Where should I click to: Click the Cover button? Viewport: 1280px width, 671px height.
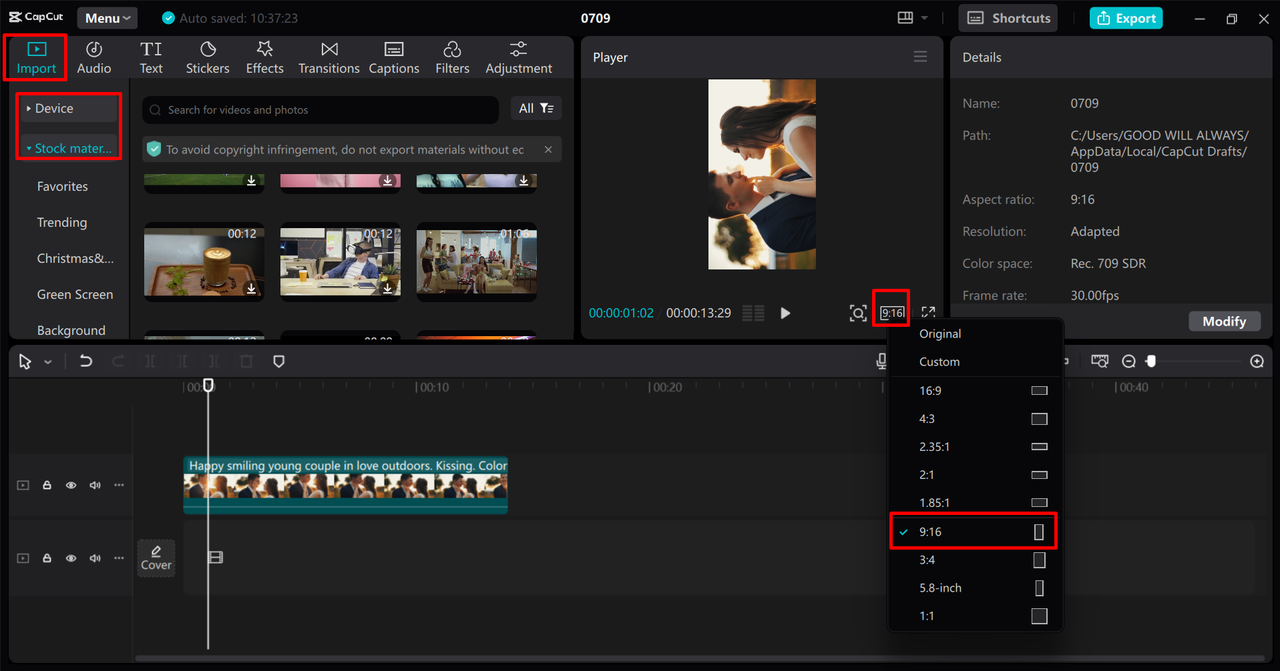coord(156,558)
